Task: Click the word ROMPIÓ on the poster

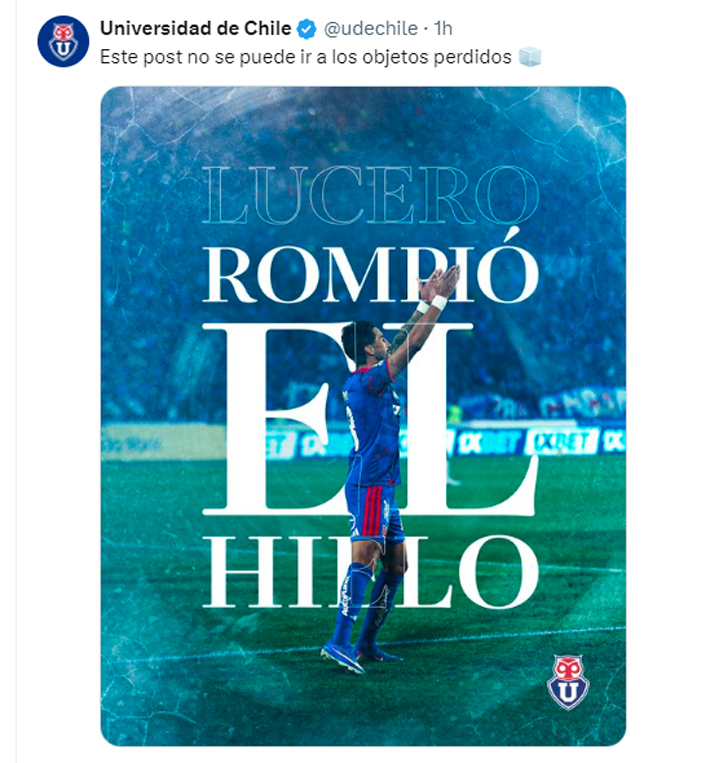Action: [x=371, y=270]
